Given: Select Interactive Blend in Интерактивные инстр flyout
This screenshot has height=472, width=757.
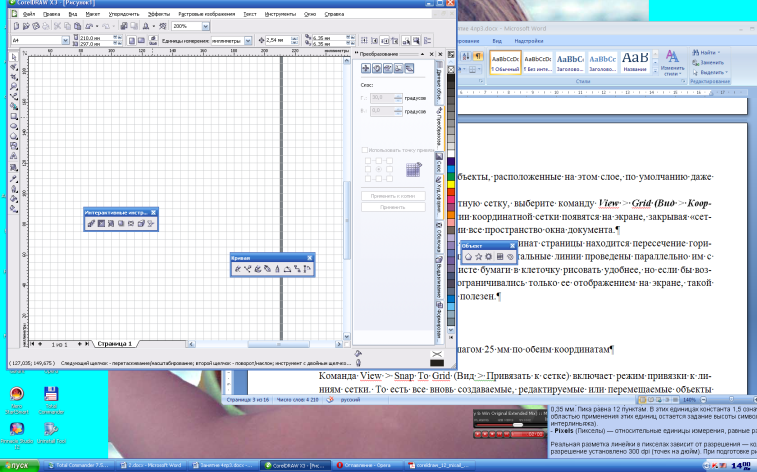Looking at the screenshot, I should tap(91, 223).
